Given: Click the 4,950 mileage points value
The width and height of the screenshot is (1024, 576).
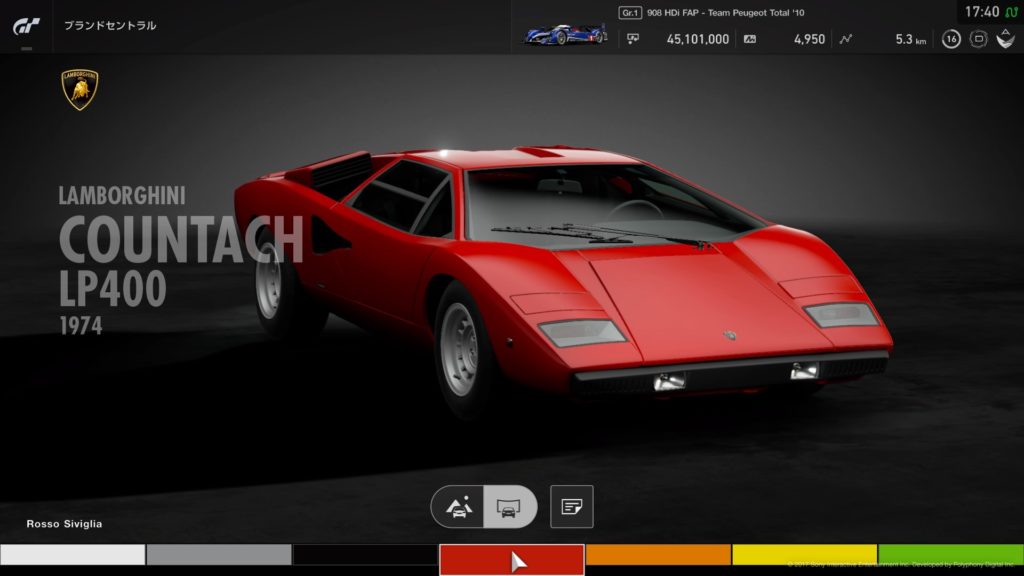Looking at the screenshot, I should (x=809, y=39).
